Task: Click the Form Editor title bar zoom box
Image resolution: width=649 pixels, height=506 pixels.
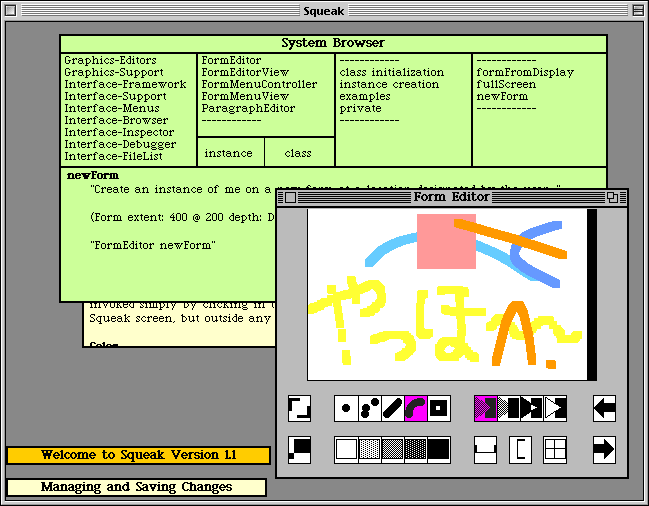Action: pyautogui.click(x=613, y=198)
